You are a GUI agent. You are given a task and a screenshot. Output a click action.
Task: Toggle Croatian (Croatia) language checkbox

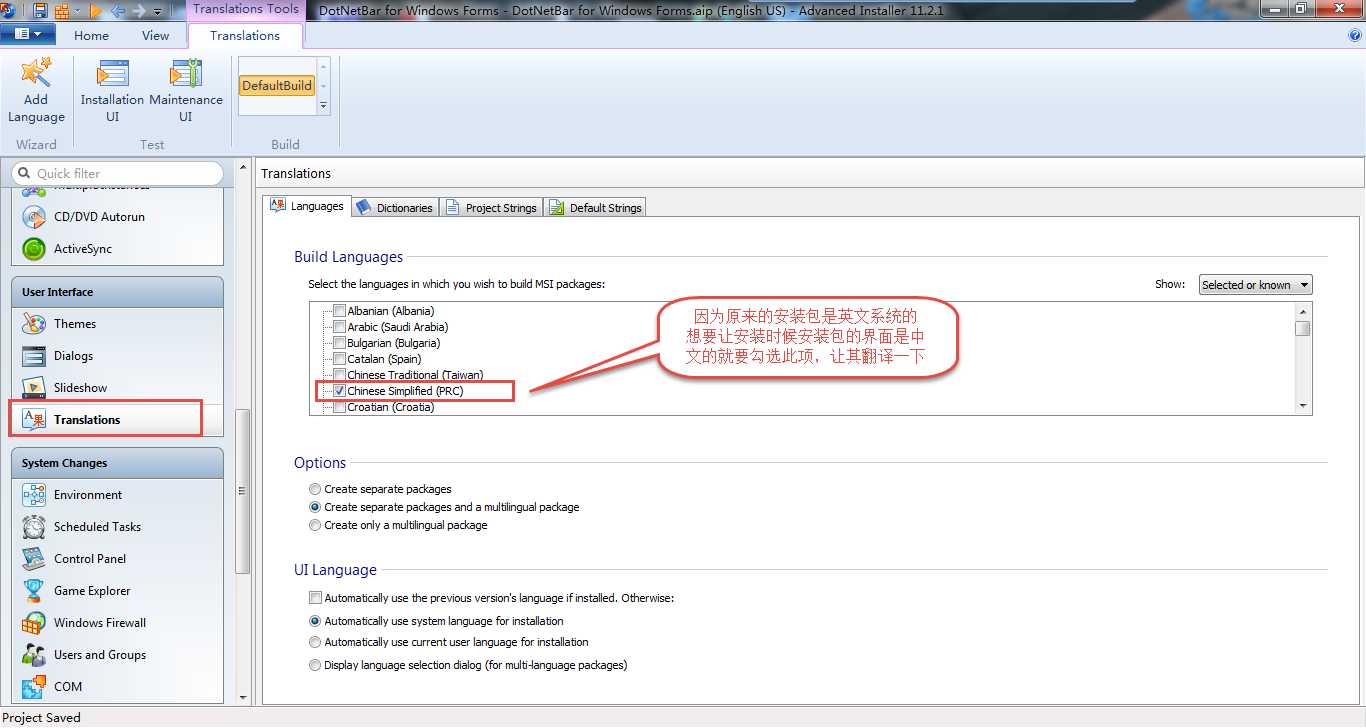(x=340, y=407)
